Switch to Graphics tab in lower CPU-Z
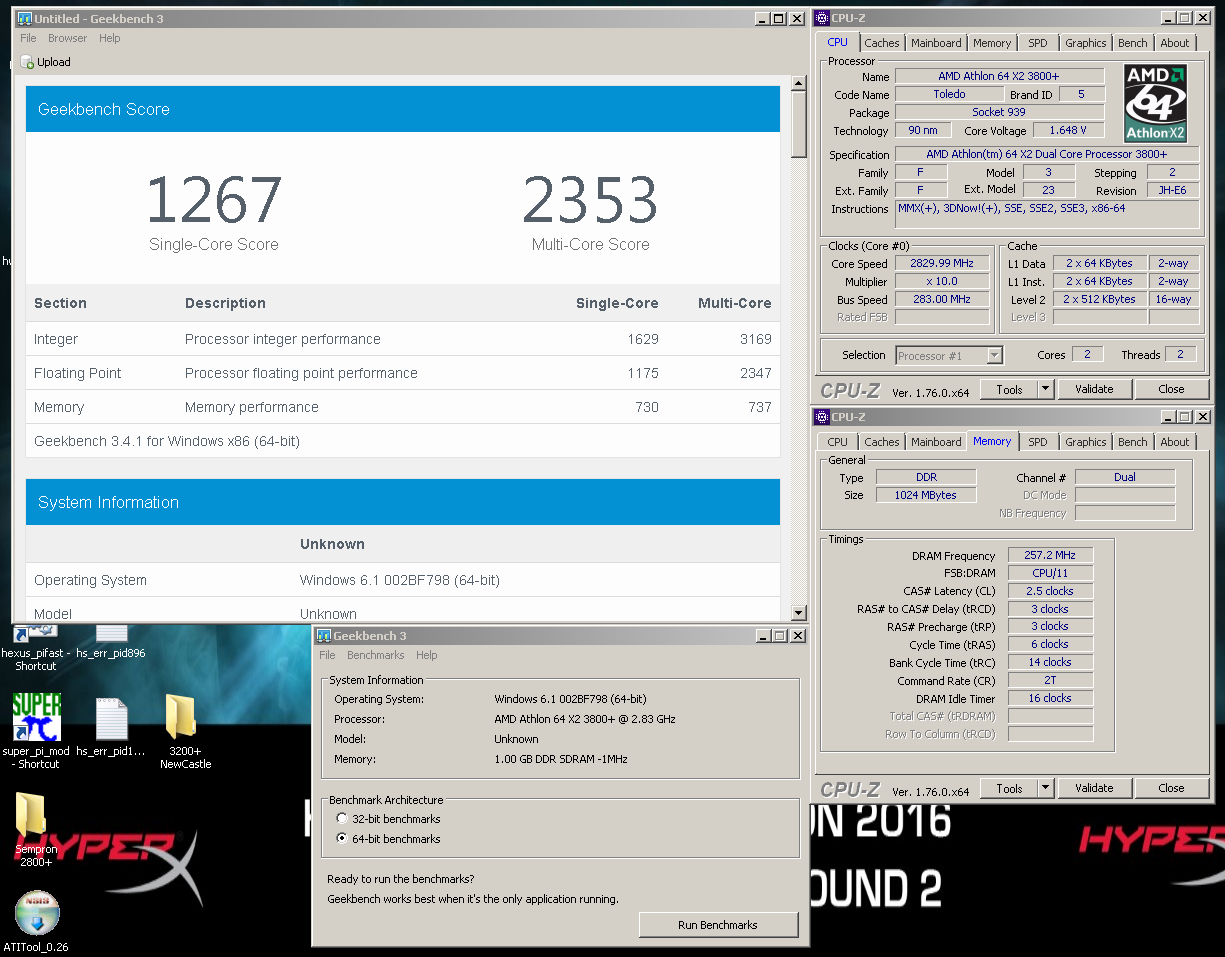Screen dimensions: 1225x957 [1086, 442]
